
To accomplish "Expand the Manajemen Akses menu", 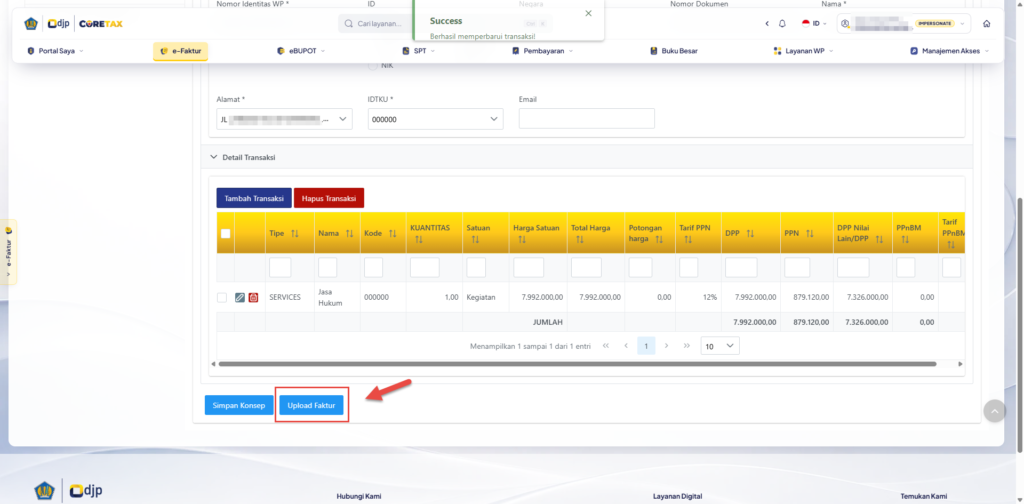I will [950, 51].
